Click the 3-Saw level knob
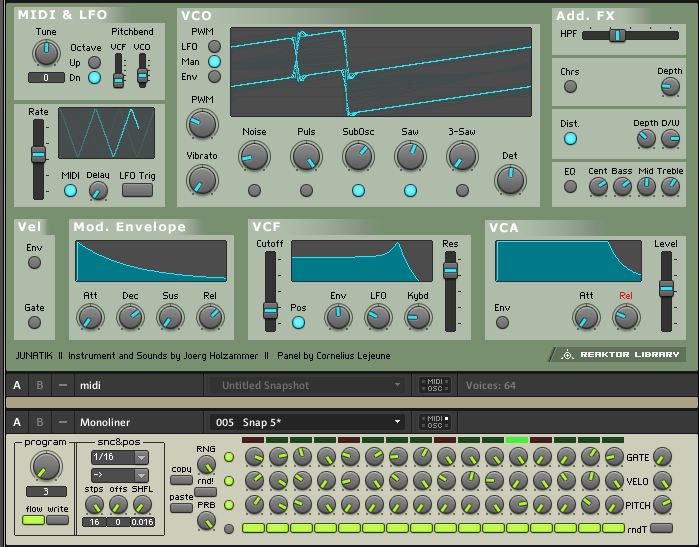The image size is (699, 547). [462, 156]
